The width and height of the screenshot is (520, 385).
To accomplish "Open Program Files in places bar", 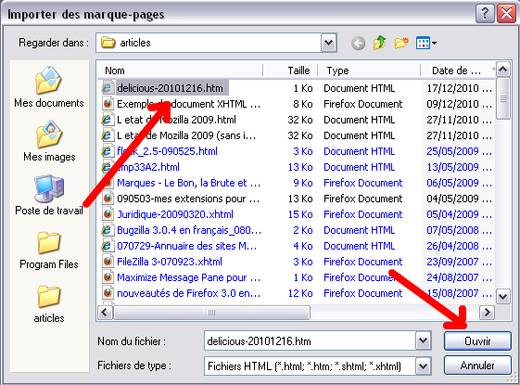I will coord(49,250).
